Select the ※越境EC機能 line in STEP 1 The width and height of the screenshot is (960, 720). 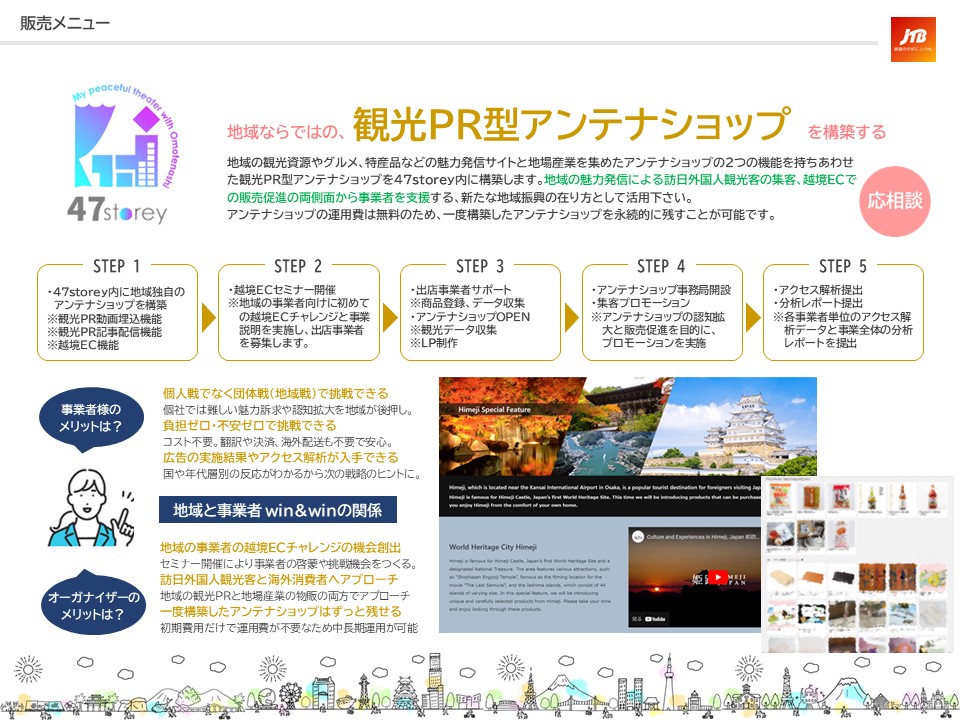tap(83, 345)
